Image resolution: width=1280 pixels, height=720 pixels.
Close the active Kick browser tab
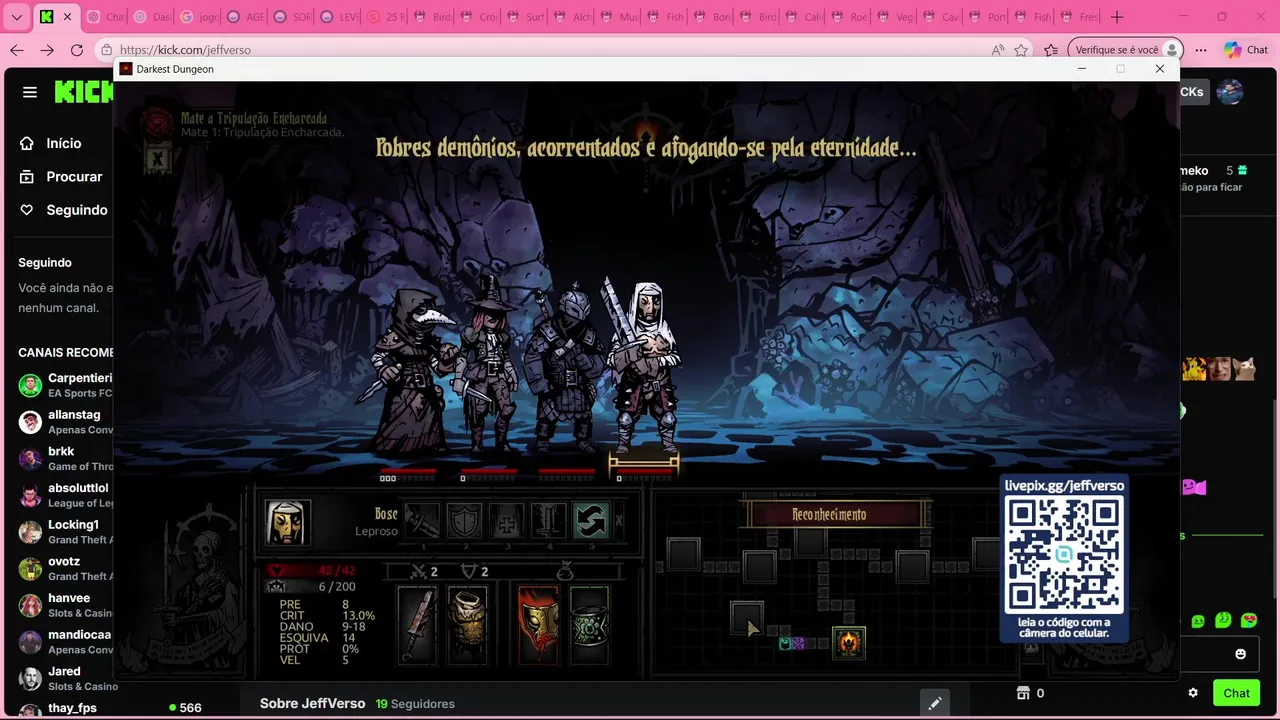(68, 17)
